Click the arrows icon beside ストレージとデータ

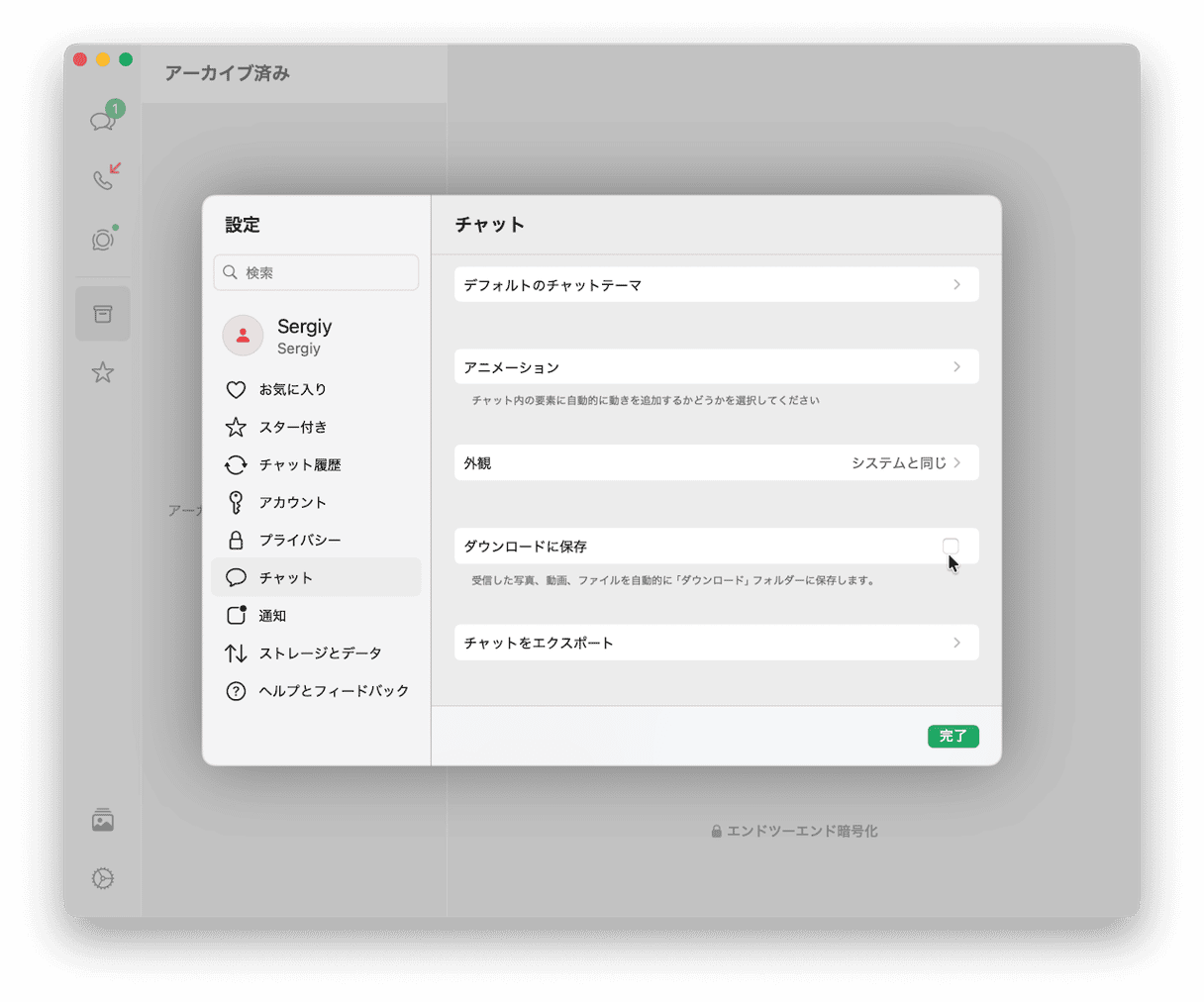(236, 652)
